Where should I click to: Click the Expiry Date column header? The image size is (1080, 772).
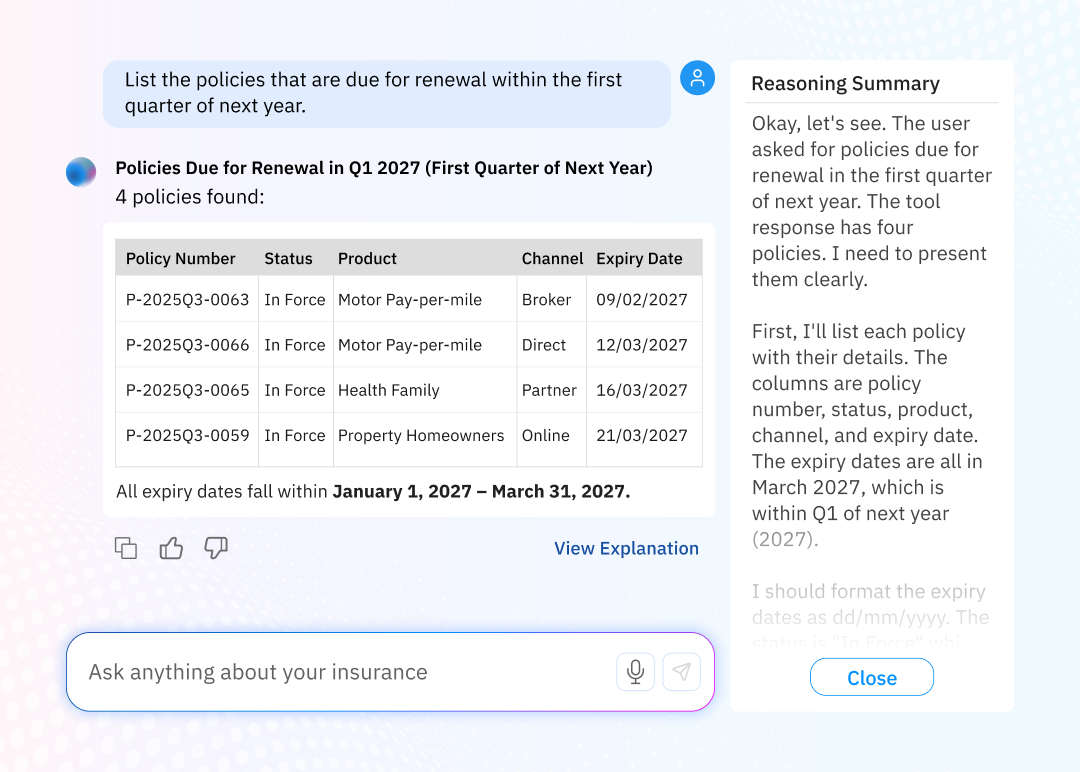(x=639, y=258)
